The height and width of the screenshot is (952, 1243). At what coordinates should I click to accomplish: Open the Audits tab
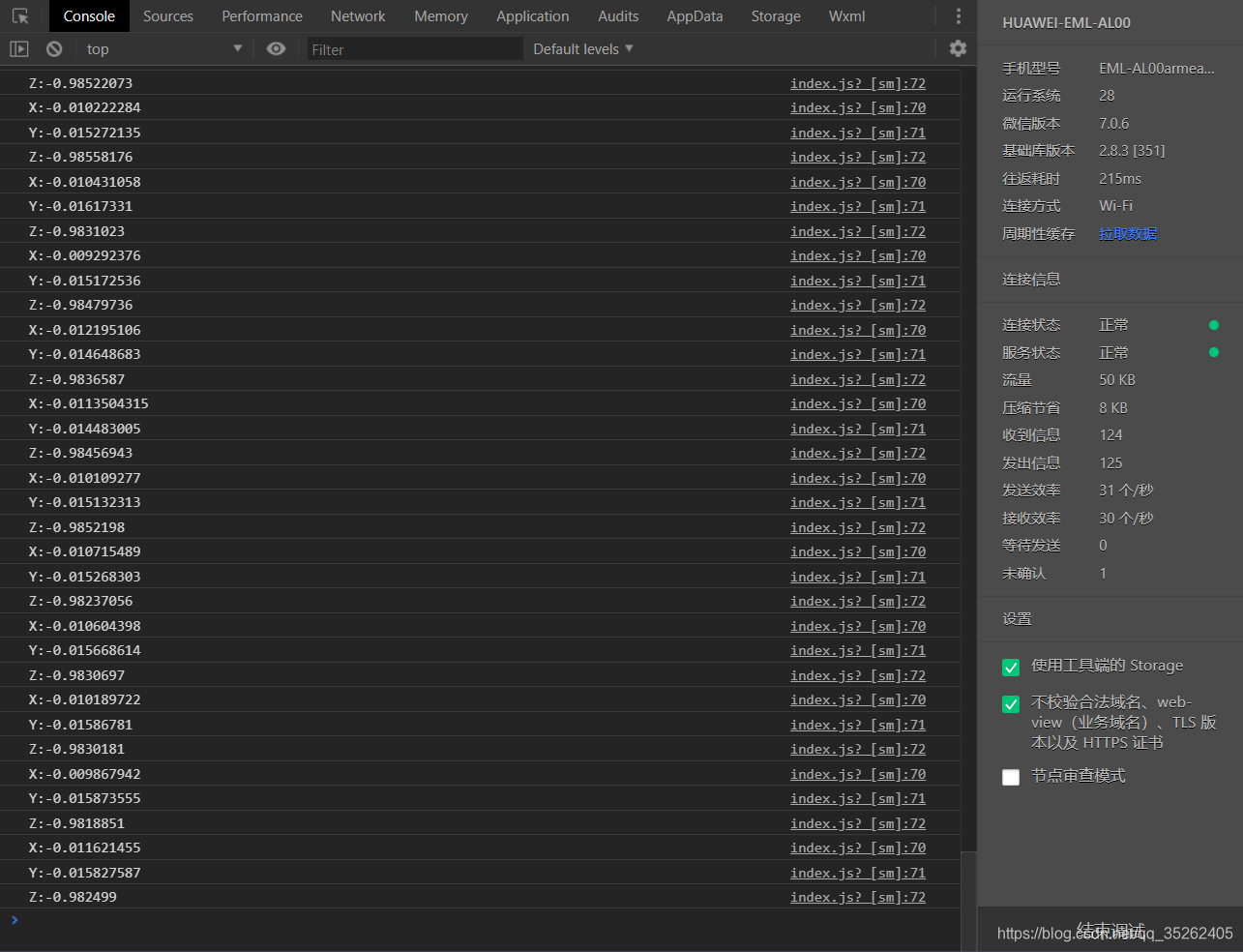pos(618,16)
